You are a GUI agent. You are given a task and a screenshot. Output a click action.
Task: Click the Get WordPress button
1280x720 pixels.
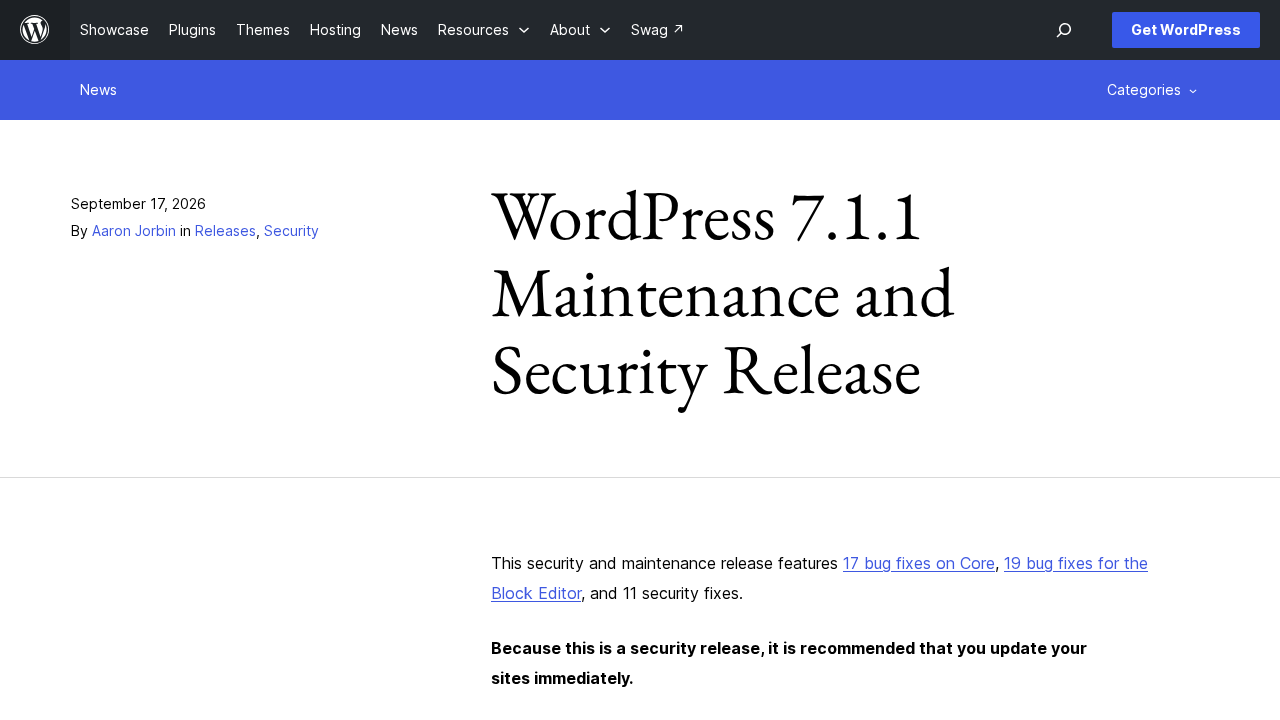[1186, 30]
